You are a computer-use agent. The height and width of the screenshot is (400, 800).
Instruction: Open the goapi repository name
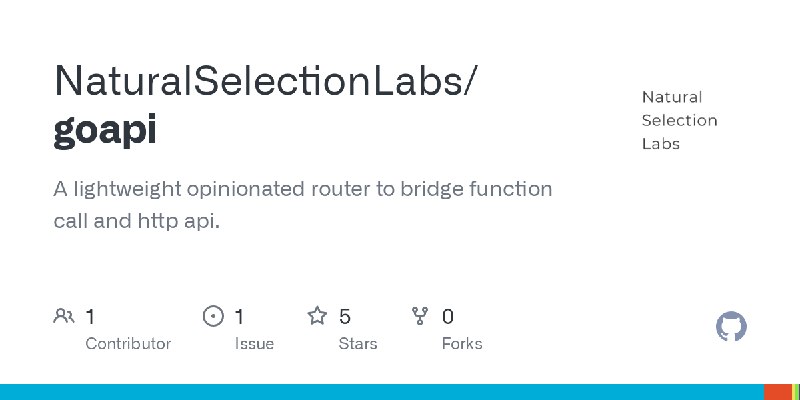[x=105, y=131]
